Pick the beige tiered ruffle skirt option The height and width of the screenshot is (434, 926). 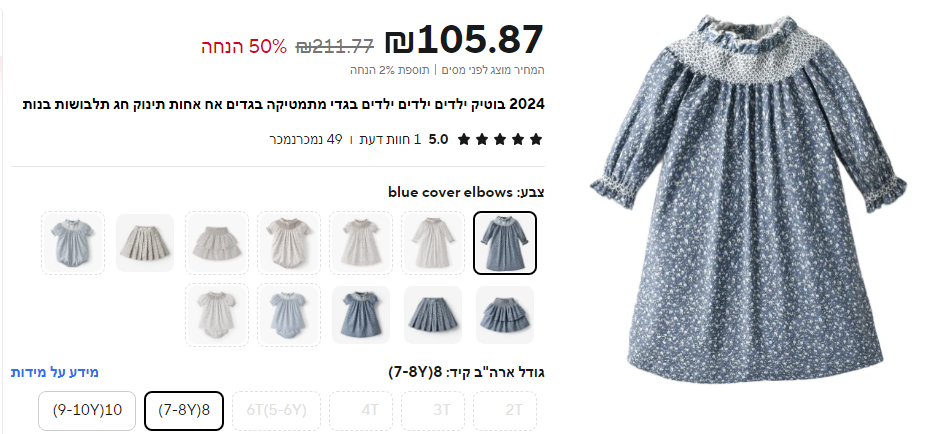click(217, 243)
